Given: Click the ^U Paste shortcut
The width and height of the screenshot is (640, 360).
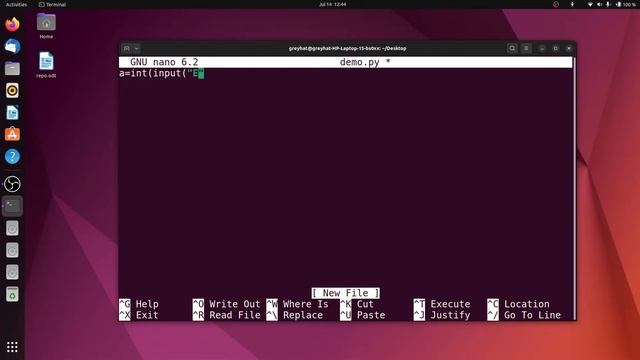Looking at the screenshot, I should [362, 315].
